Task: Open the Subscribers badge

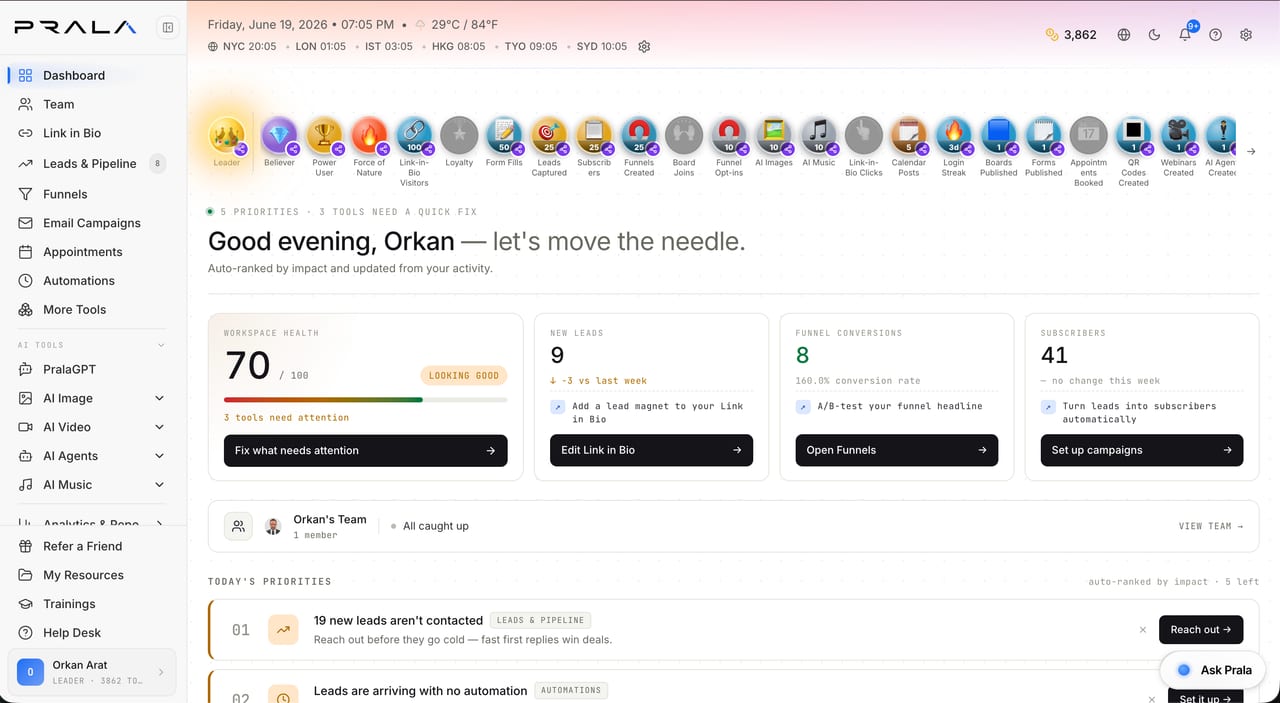Action: [594, 135]
